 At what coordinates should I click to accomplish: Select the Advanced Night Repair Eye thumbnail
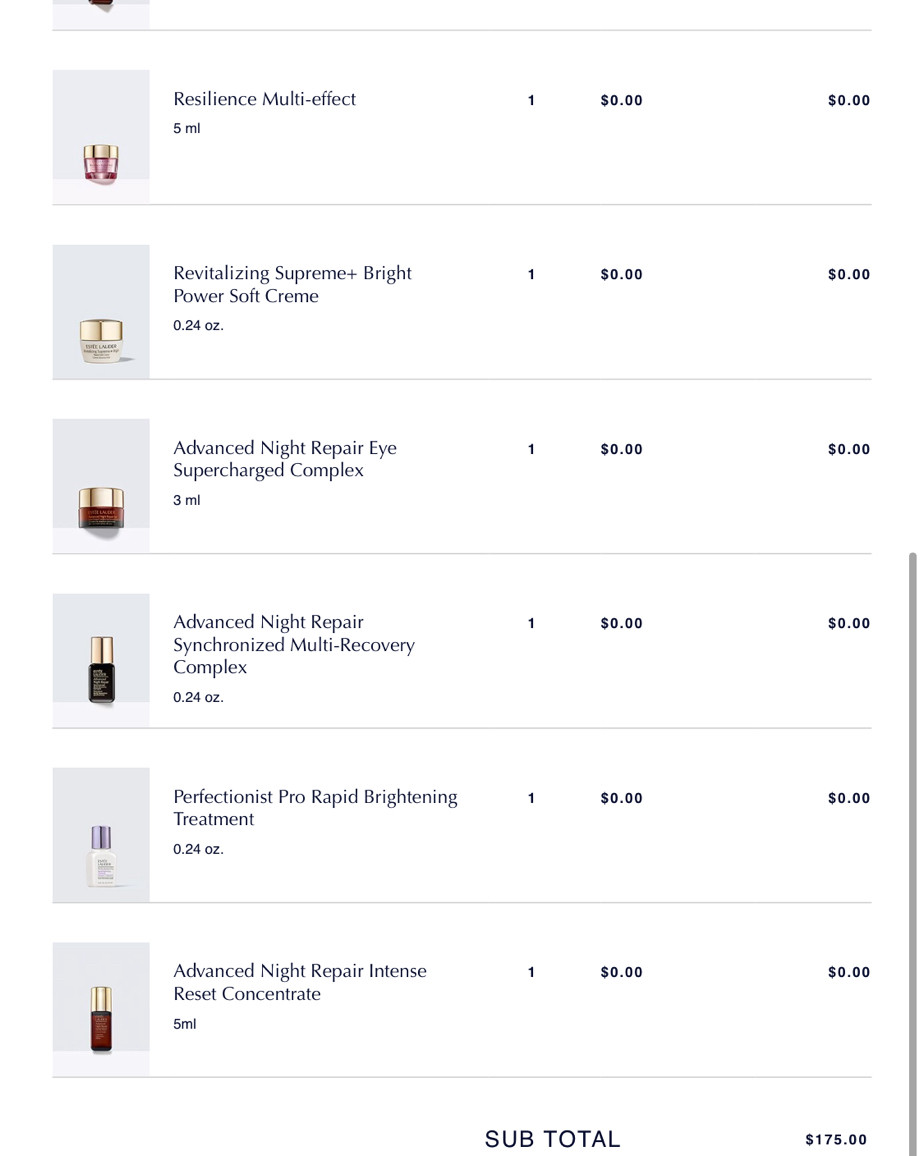pos(101,486)
